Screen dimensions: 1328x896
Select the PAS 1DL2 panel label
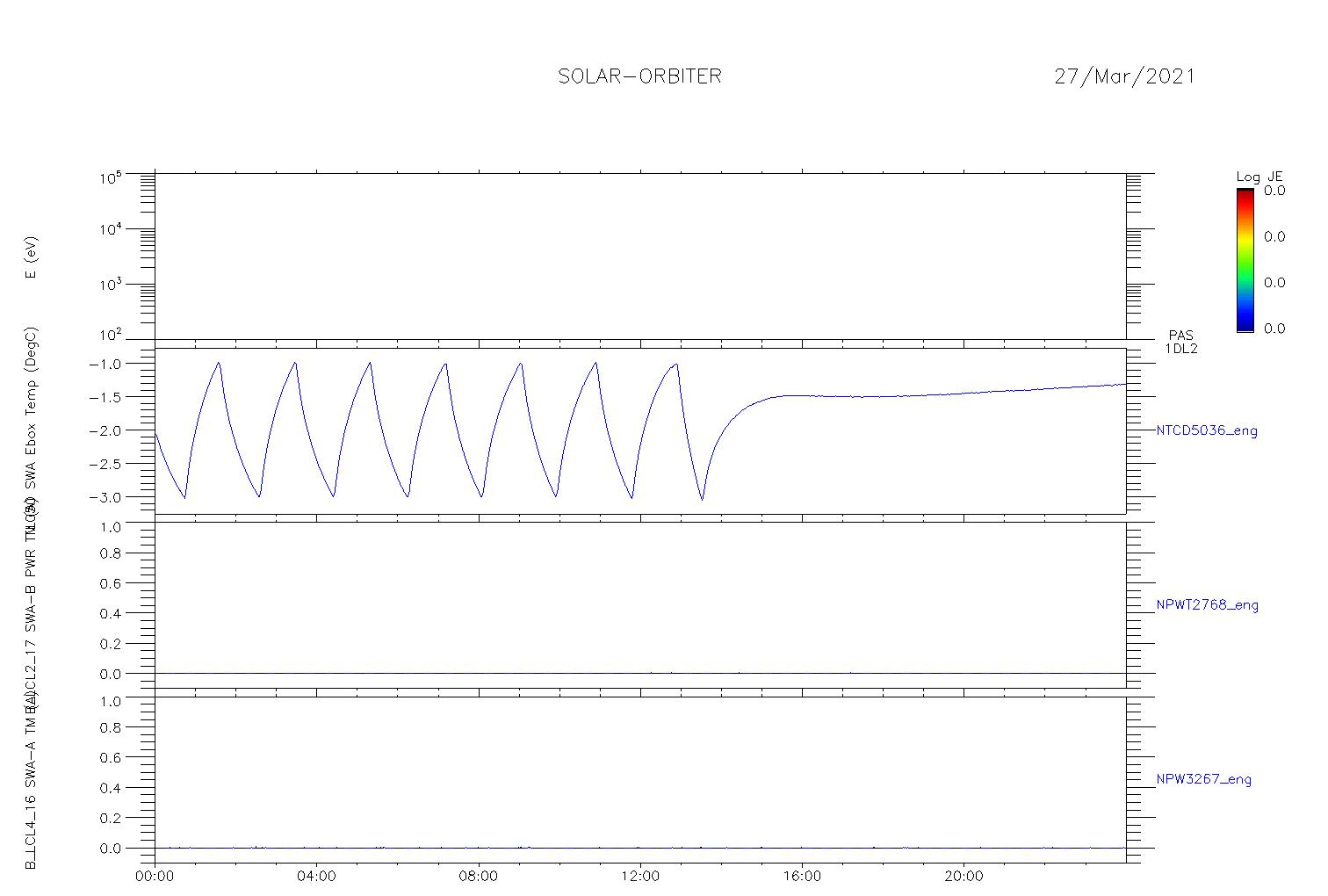pos(1181,342)
